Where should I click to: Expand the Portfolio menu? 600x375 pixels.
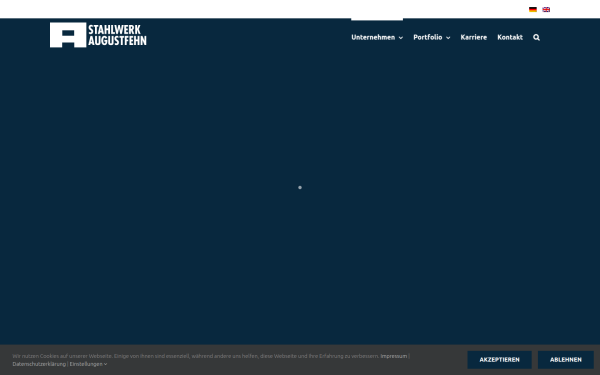432,37
